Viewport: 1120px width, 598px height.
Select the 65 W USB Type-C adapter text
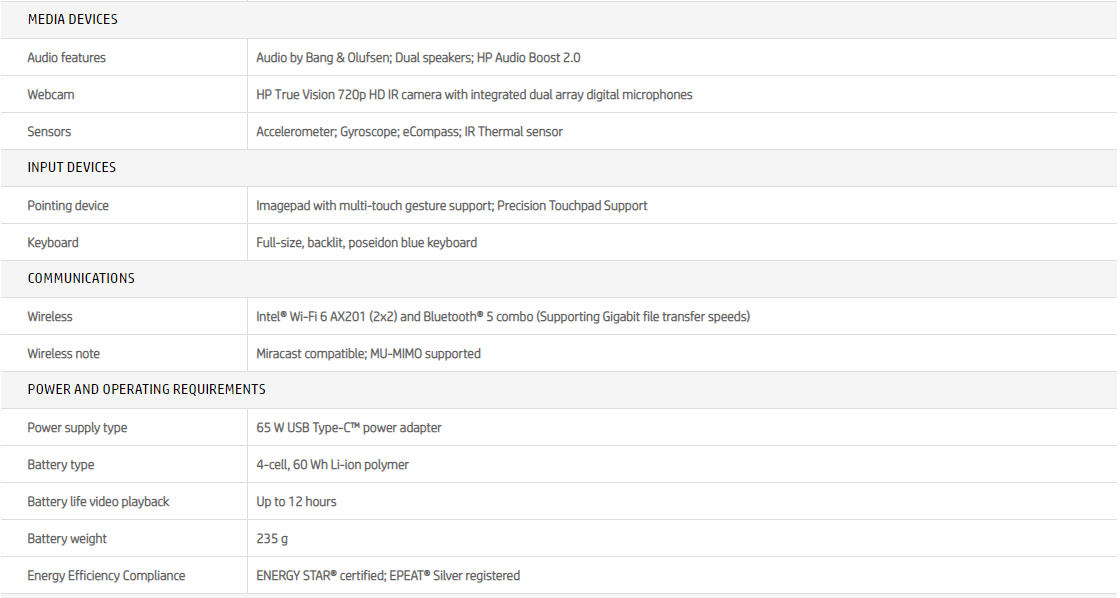coord(349,428)
